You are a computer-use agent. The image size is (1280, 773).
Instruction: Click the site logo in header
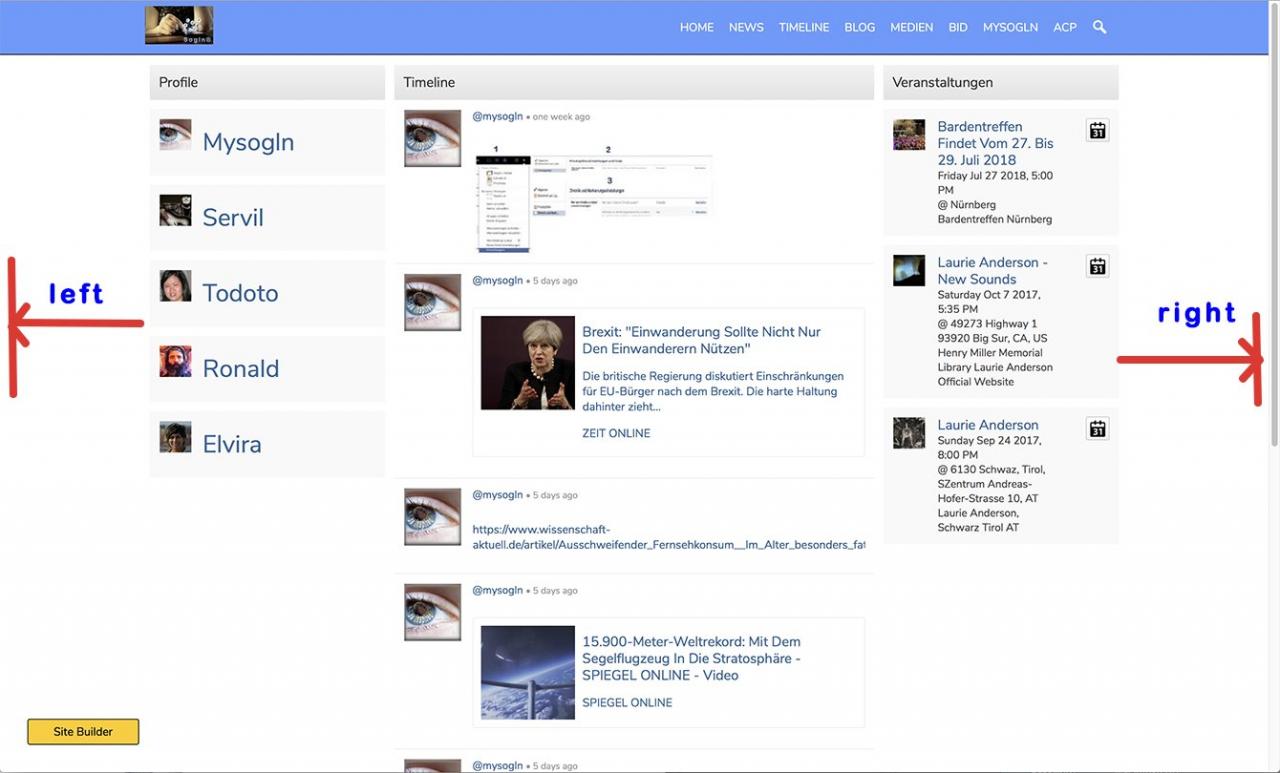point(179,26)
